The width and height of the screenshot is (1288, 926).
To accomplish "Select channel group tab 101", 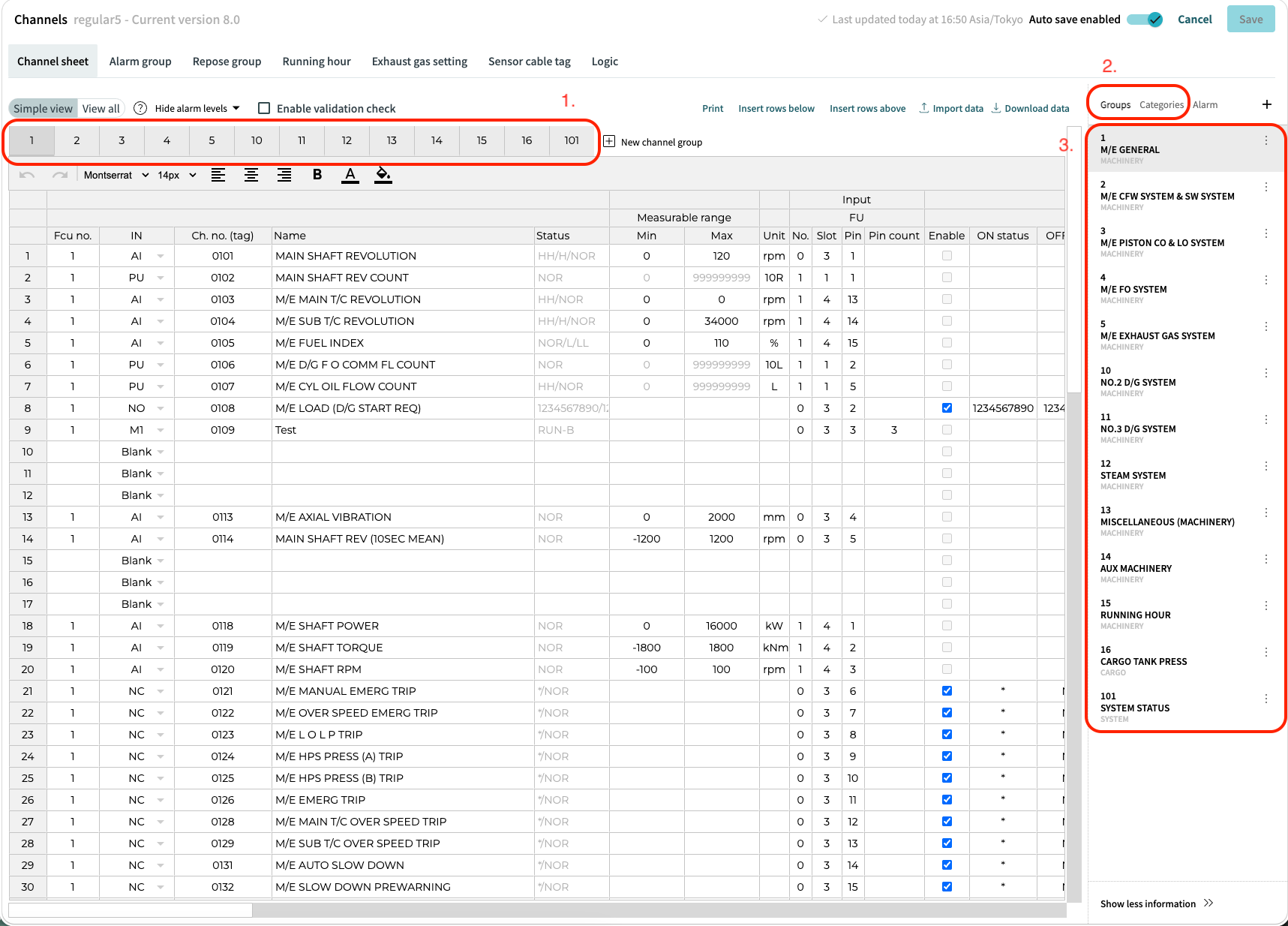I will tap(572, 140).
